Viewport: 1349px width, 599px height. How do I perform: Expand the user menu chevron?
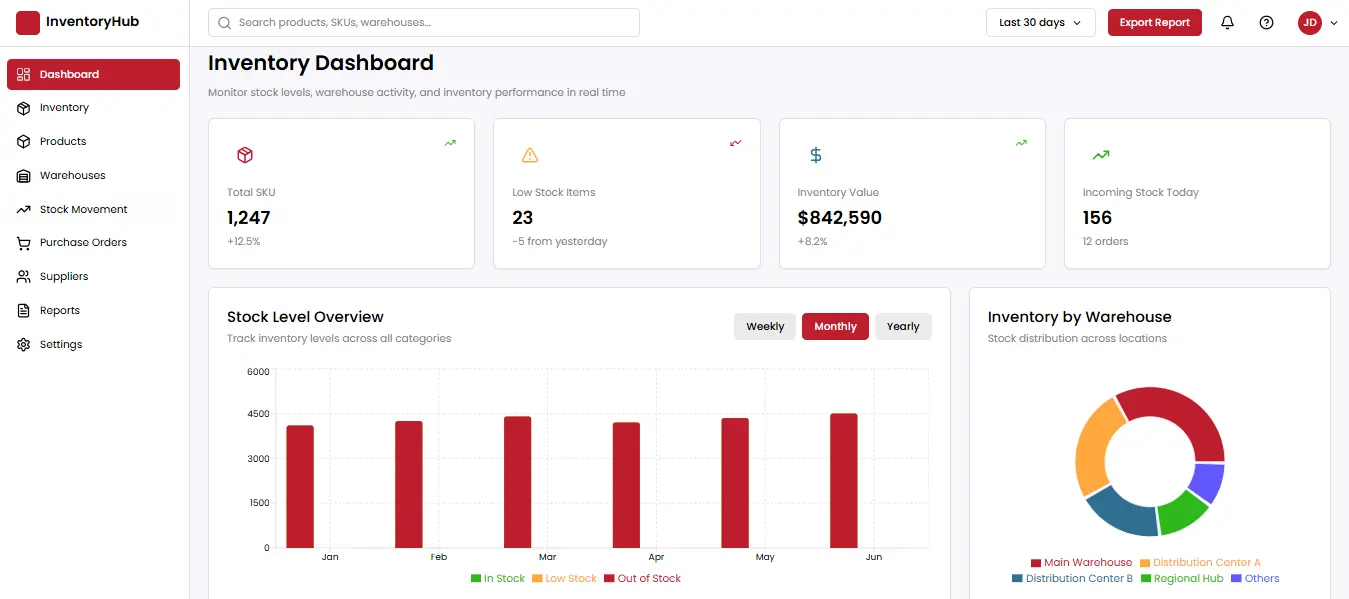(x=1334, y=23)
